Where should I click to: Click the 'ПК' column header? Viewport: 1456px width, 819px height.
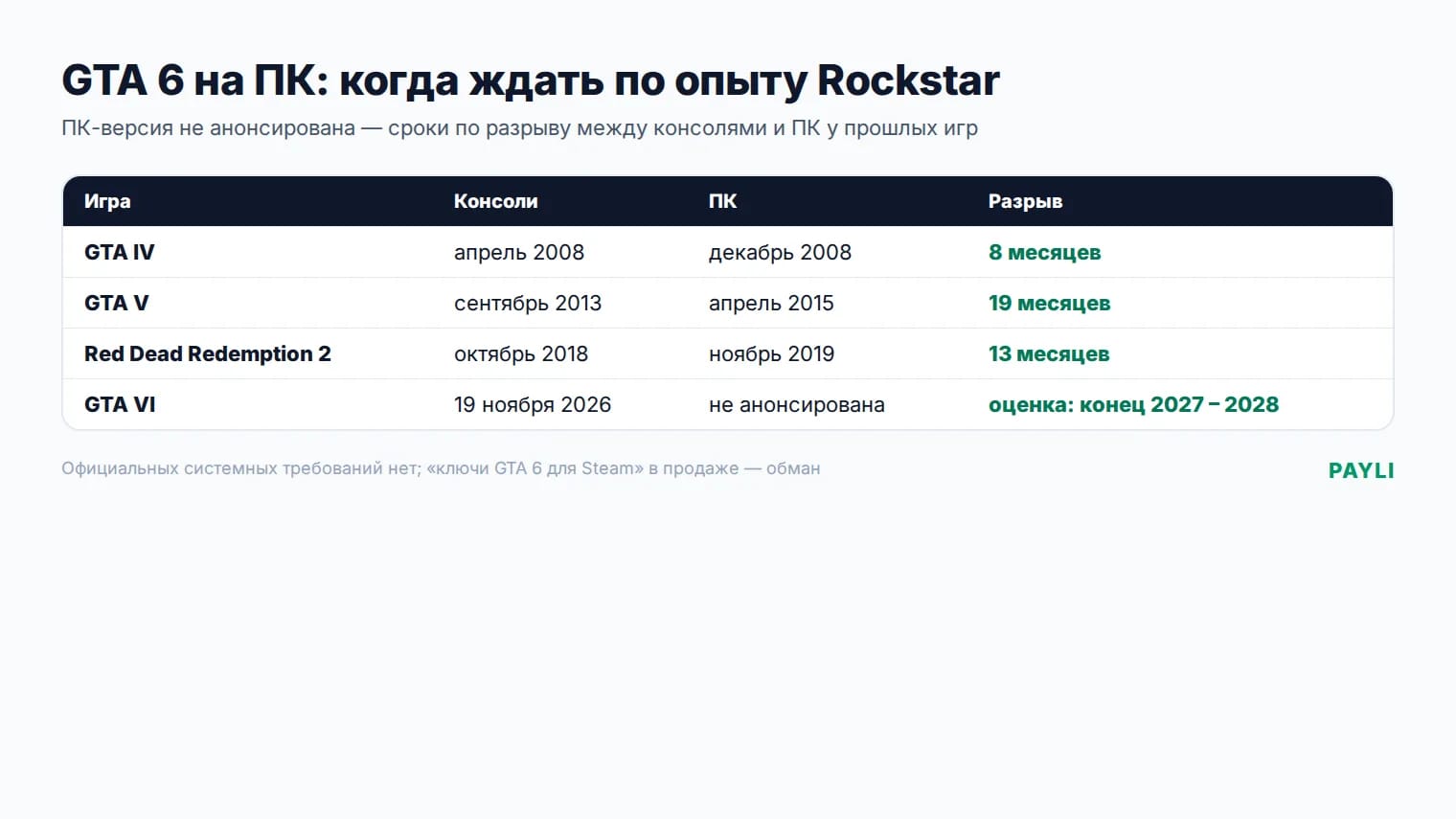722,201
